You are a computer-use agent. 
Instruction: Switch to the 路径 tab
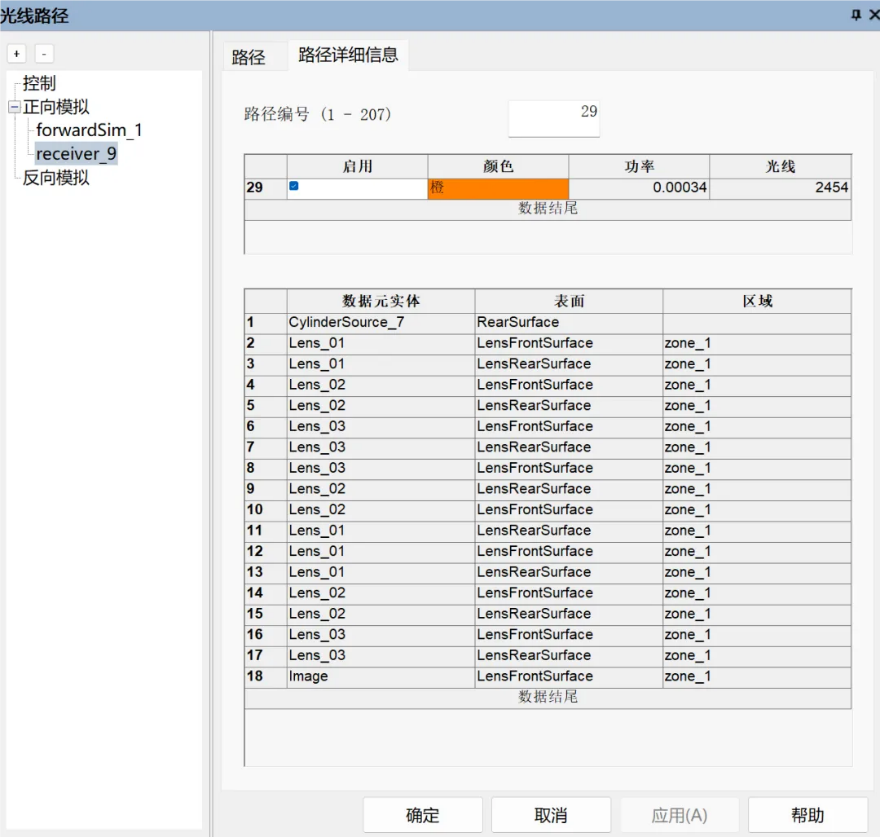249,57
